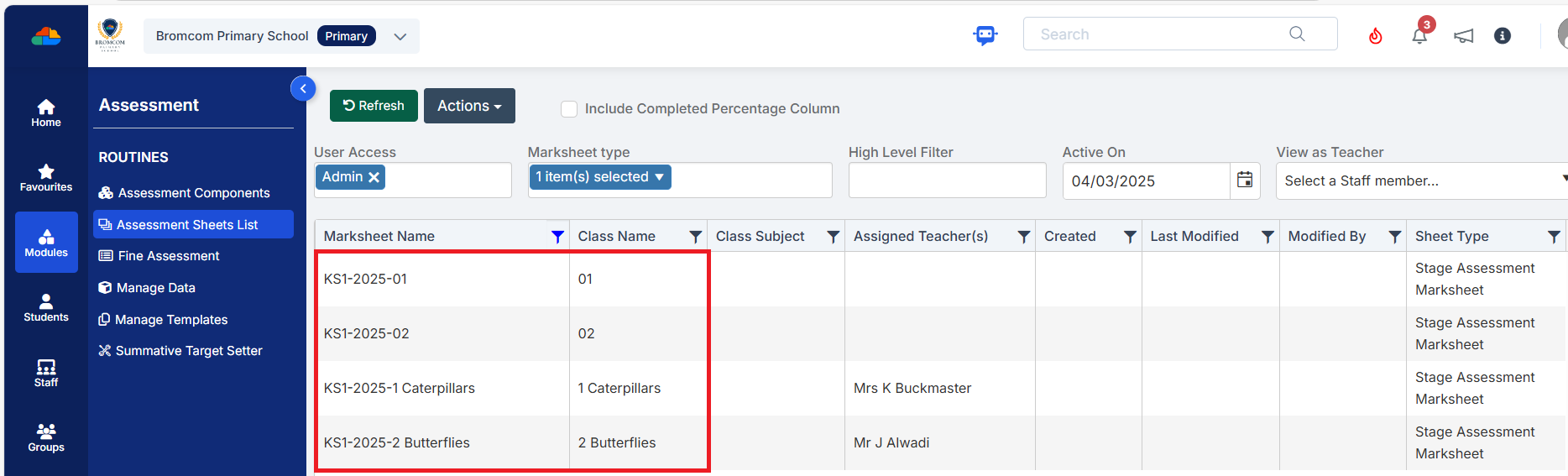Image resolution: width=1568 pixels, height=476 pixels.
Task: Expand the Actions dropdown
Action: click(x=469, y=106)
